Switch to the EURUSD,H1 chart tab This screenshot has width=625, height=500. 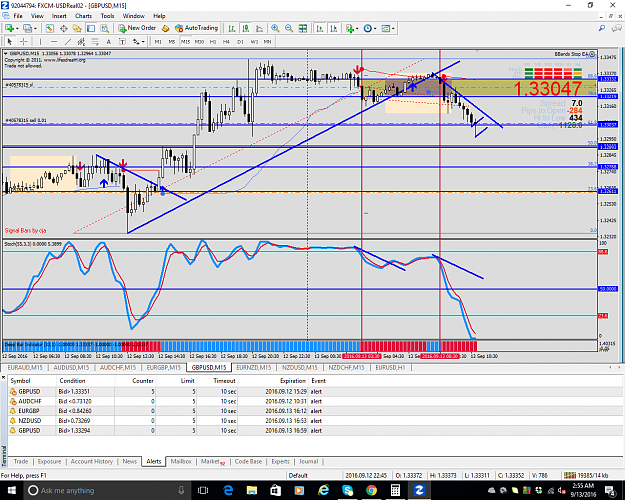click(390, 368)
